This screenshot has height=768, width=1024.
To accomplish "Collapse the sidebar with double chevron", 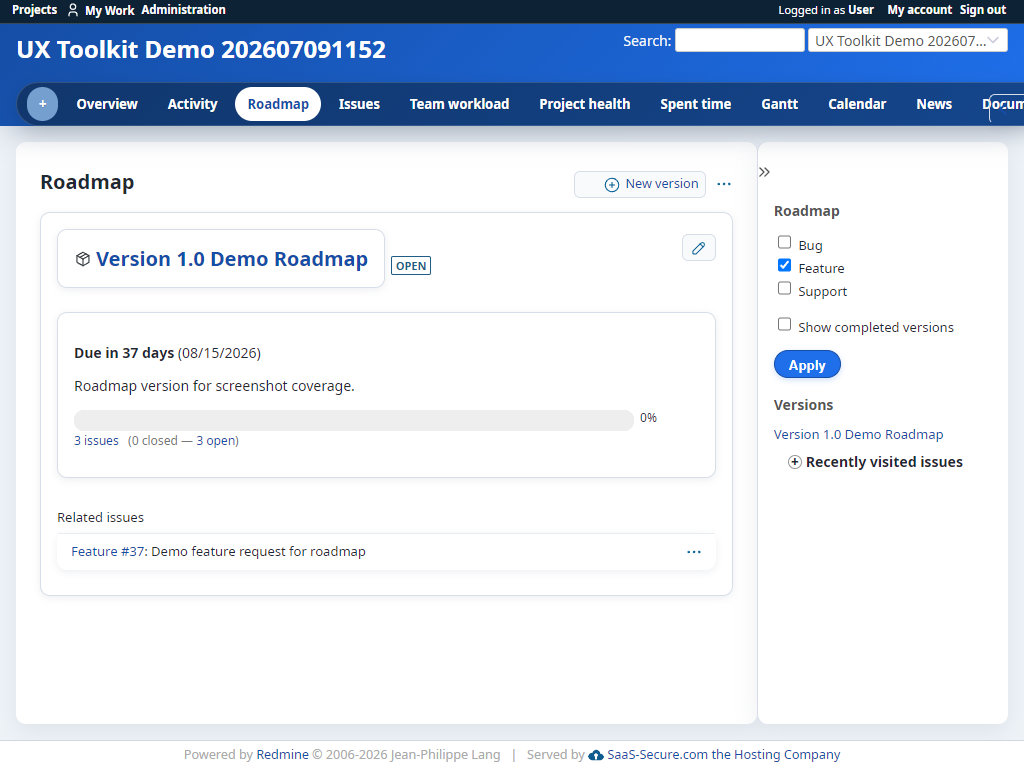I will tap(764, 172).
